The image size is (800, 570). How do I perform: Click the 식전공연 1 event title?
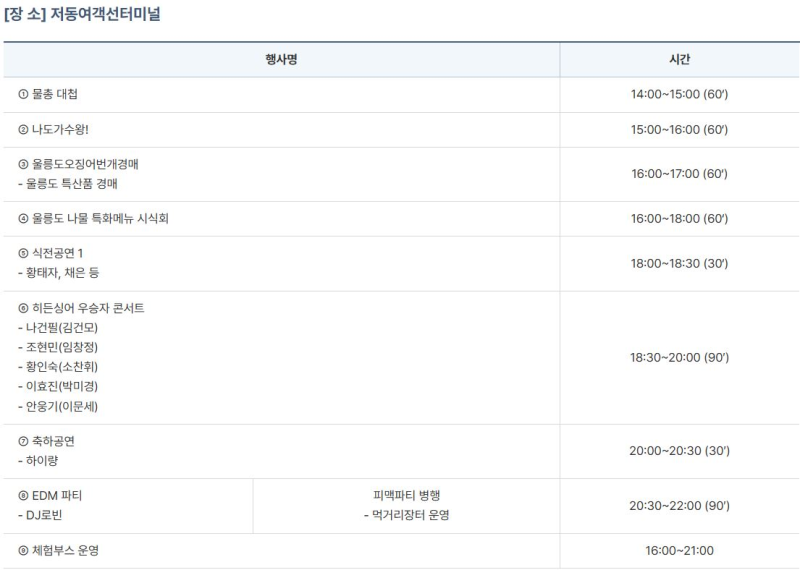[x=57, y=253]
